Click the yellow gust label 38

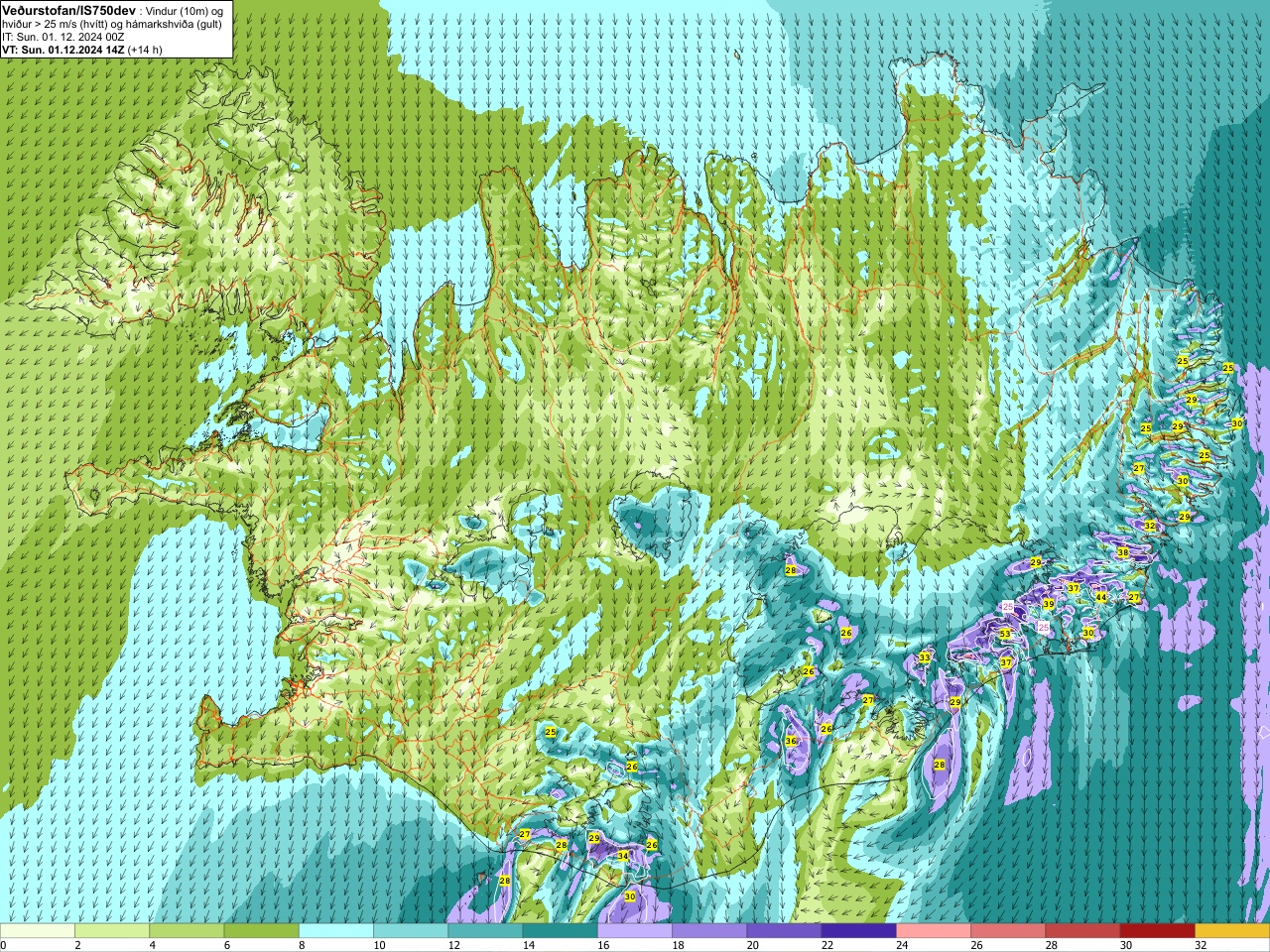pos(1123,552)
